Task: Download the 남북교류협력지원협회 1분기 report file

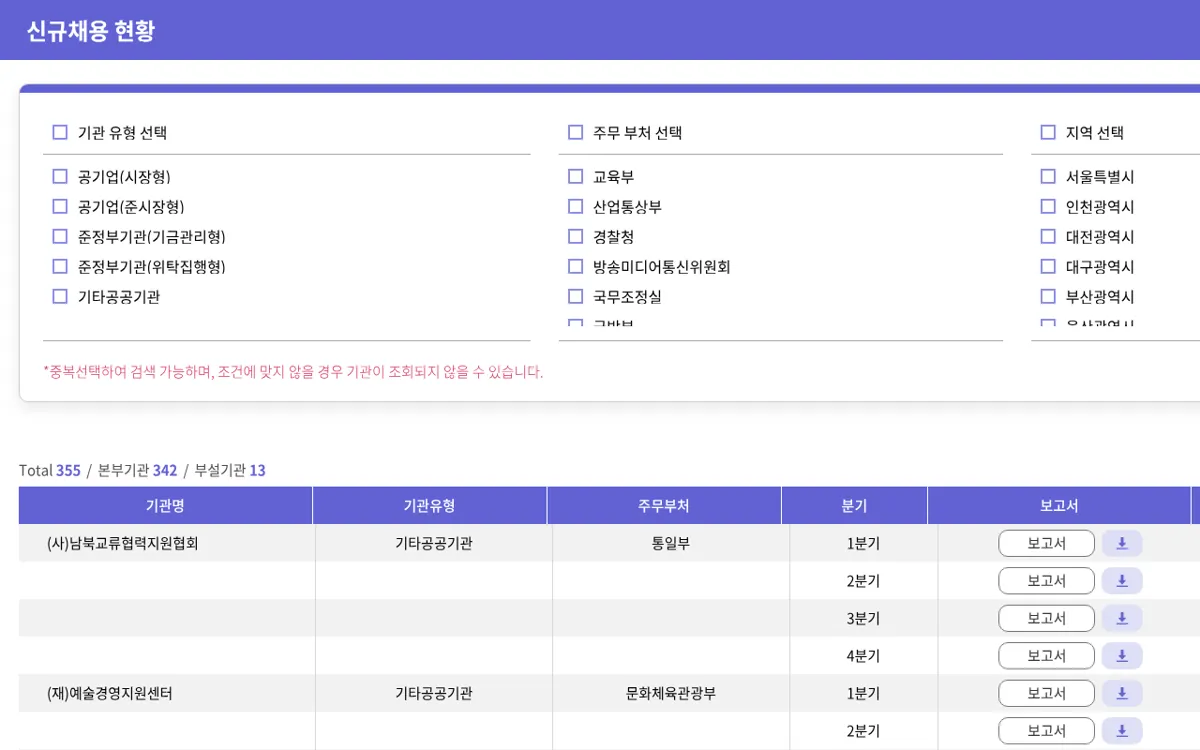Action: coord(1122,543)
